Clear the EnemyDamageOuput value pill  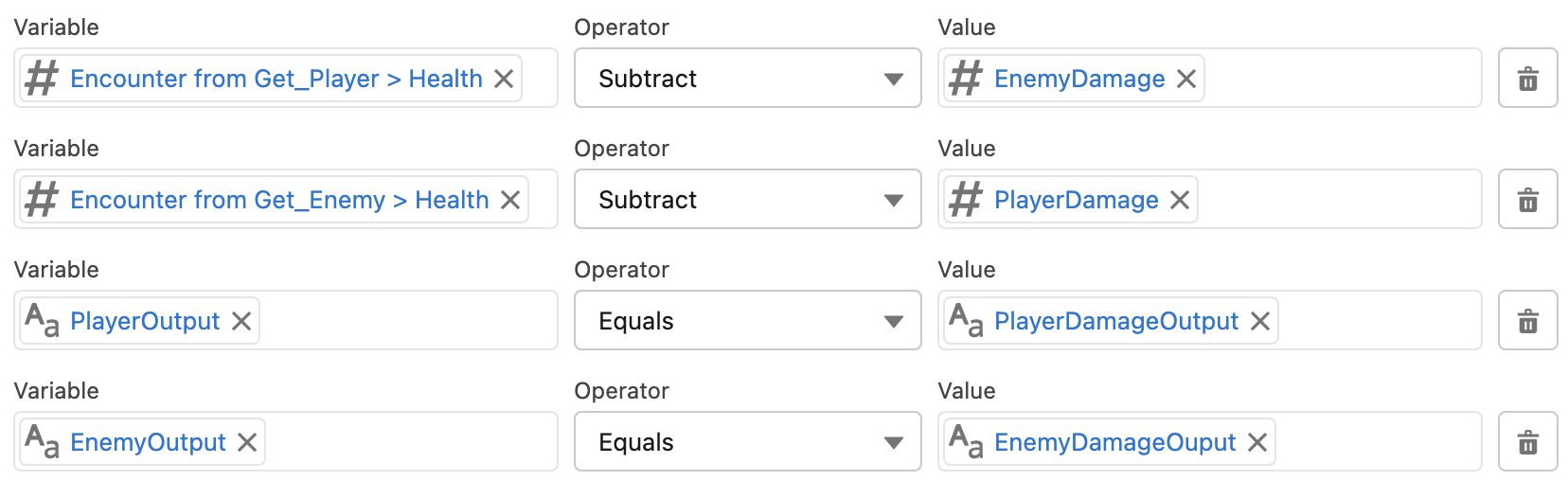coord(1257,442)
